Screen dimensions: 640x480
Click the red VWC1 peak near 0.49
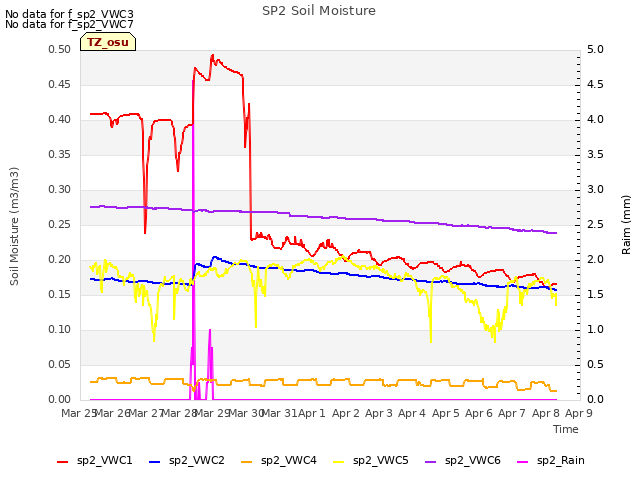coord(212,56)
